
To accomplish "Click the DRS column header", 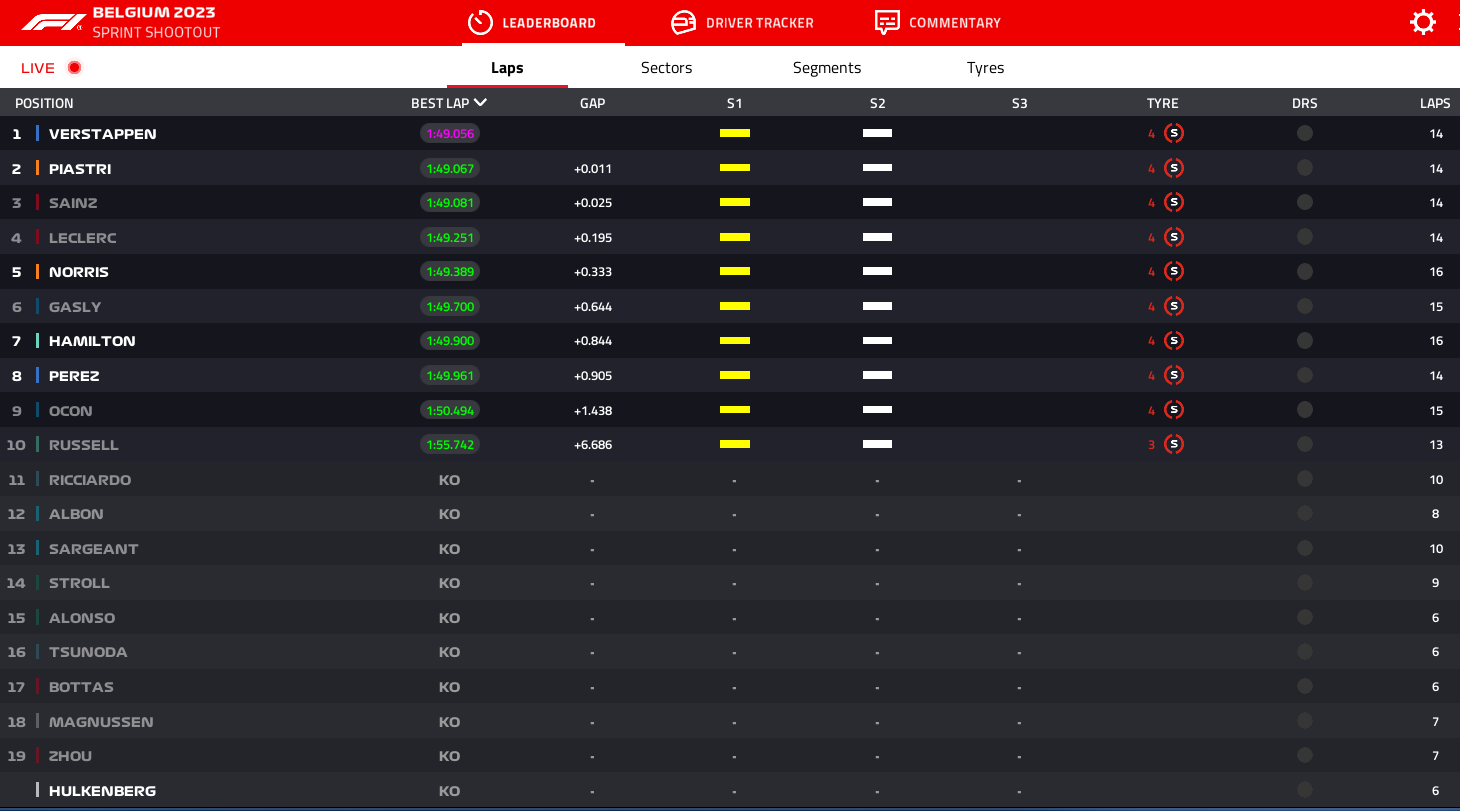I will tap(1304, 103).
